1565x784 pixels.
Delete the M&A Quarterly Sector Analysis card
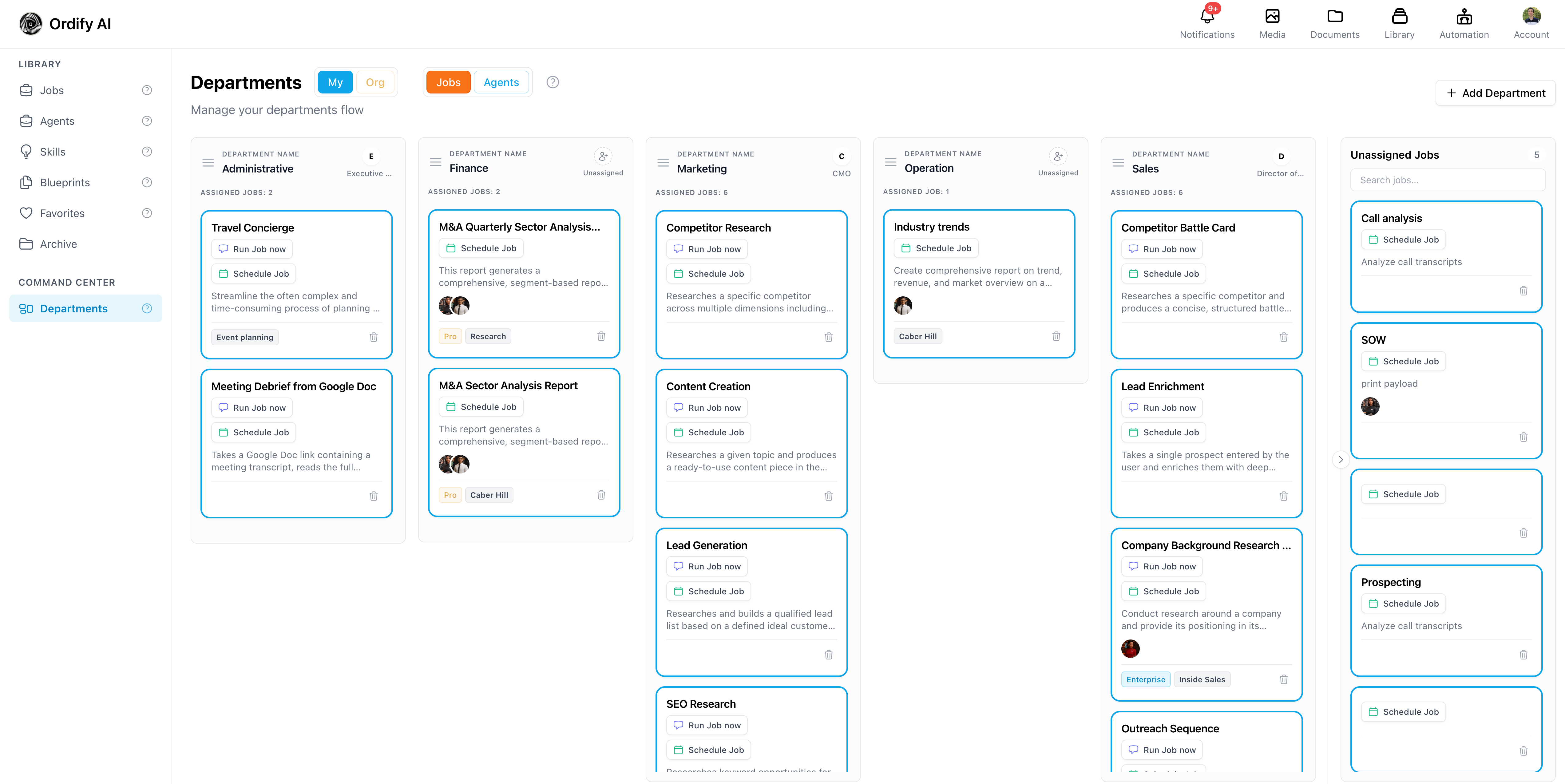click(601, 336)
